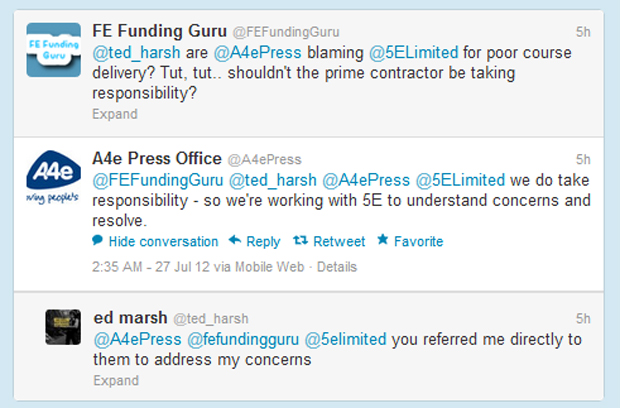
Task: Click the A4e Press Office logo avatar
Action: point(54,177)
